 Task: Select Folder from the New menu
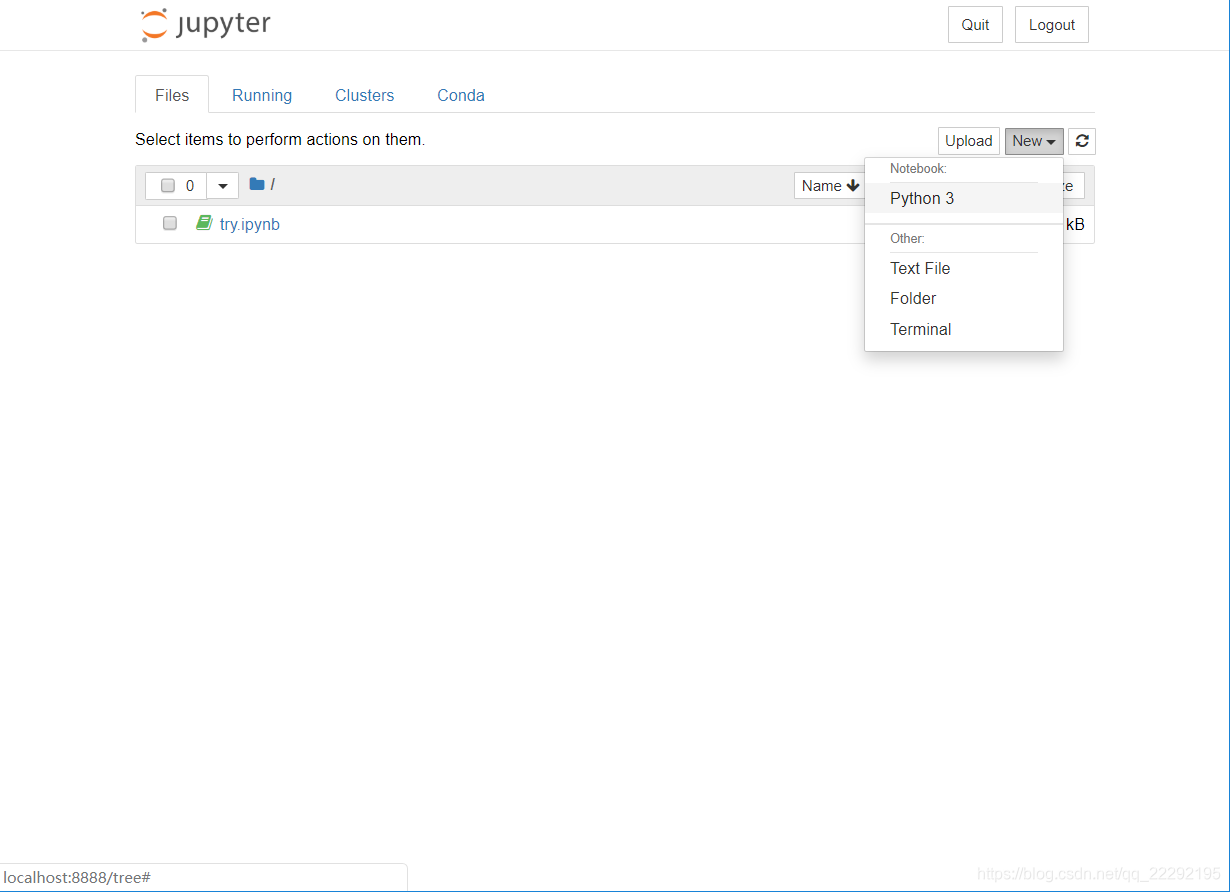(913, 298)
